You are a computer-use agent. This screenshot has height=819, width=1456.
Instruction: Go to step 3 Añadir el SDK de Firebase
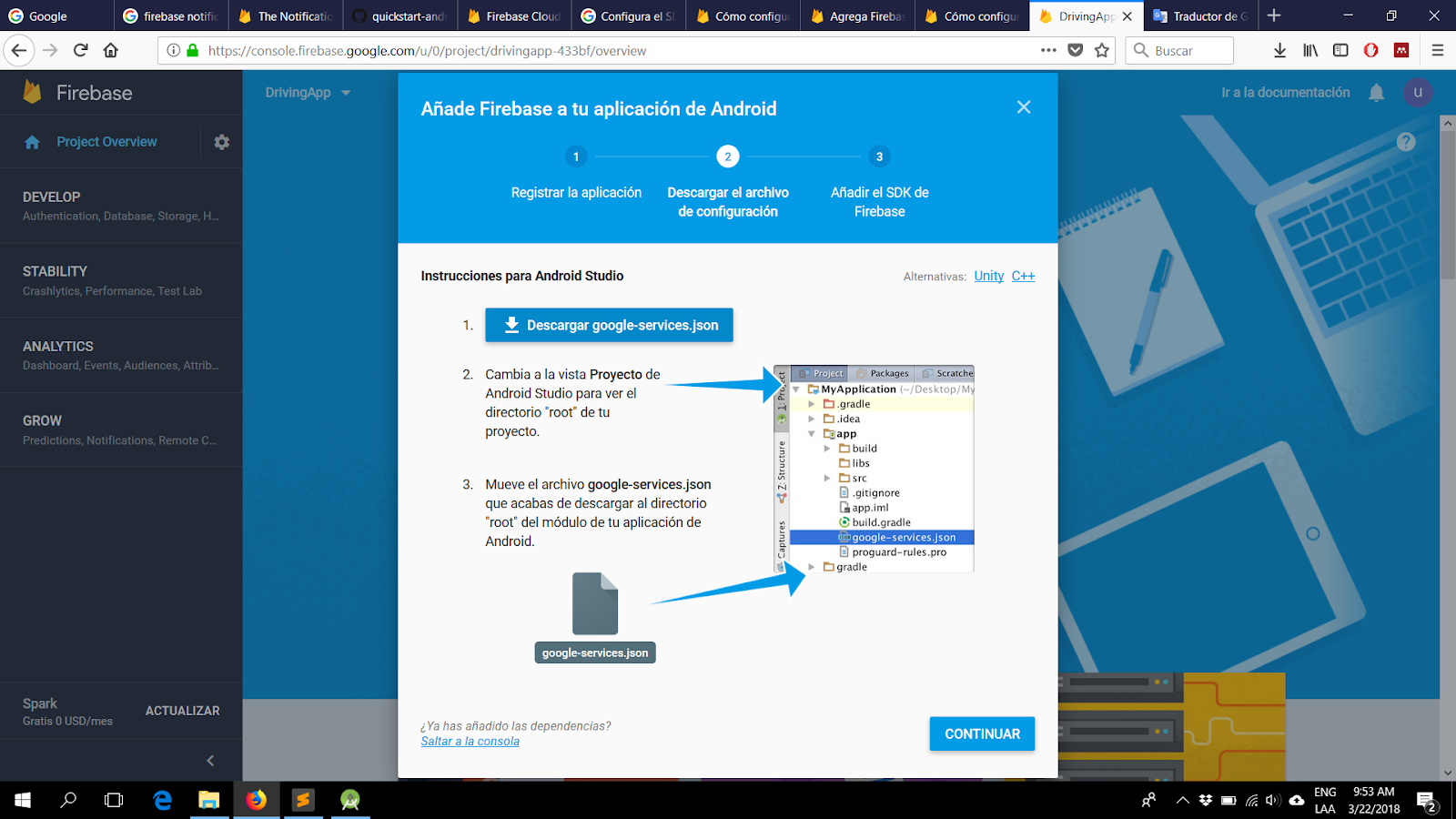point(879,184)
